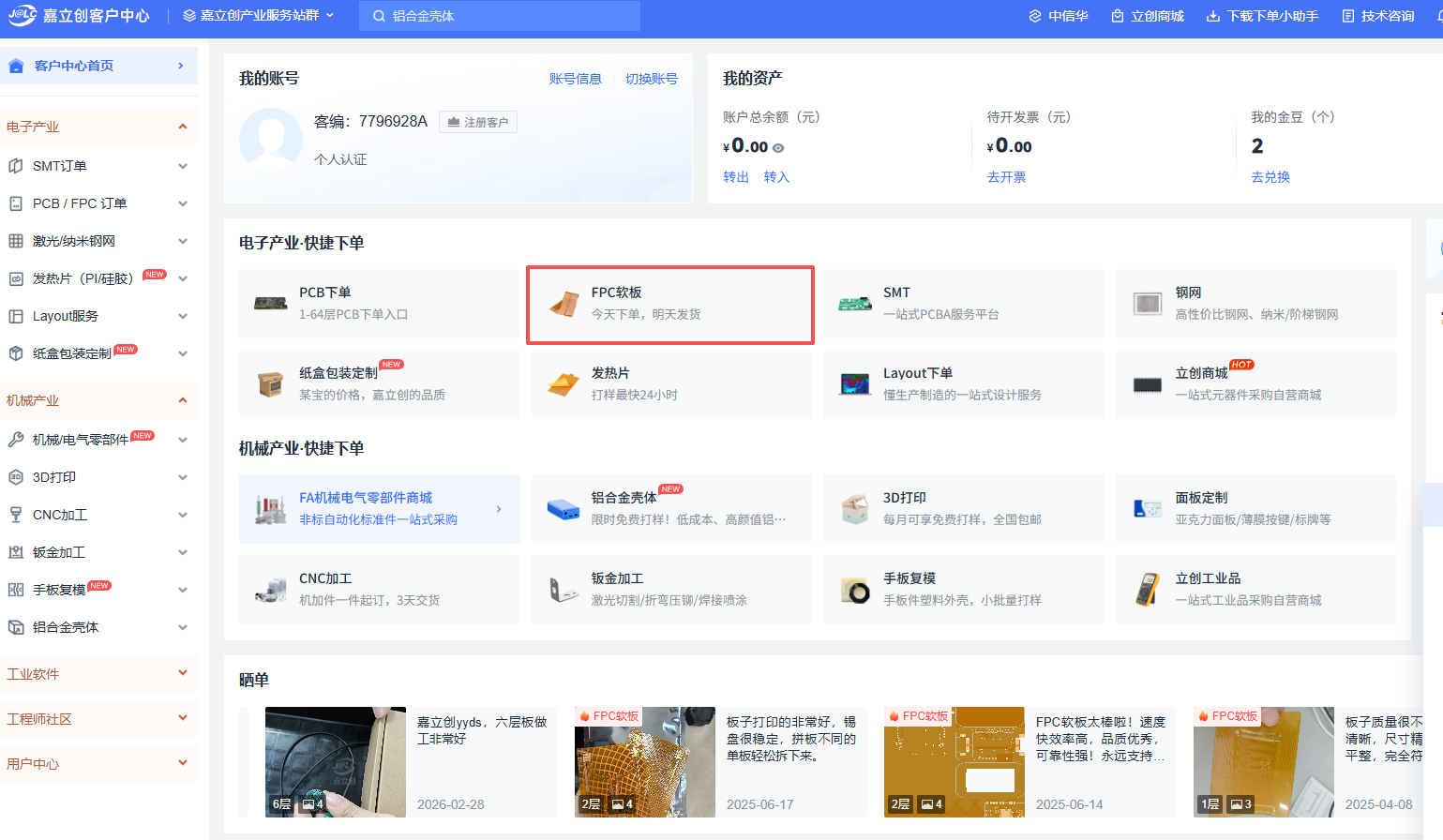Click the 3D打印 quick-order icon
This screenshot has width=1443, height=840.
click(854, 509)
